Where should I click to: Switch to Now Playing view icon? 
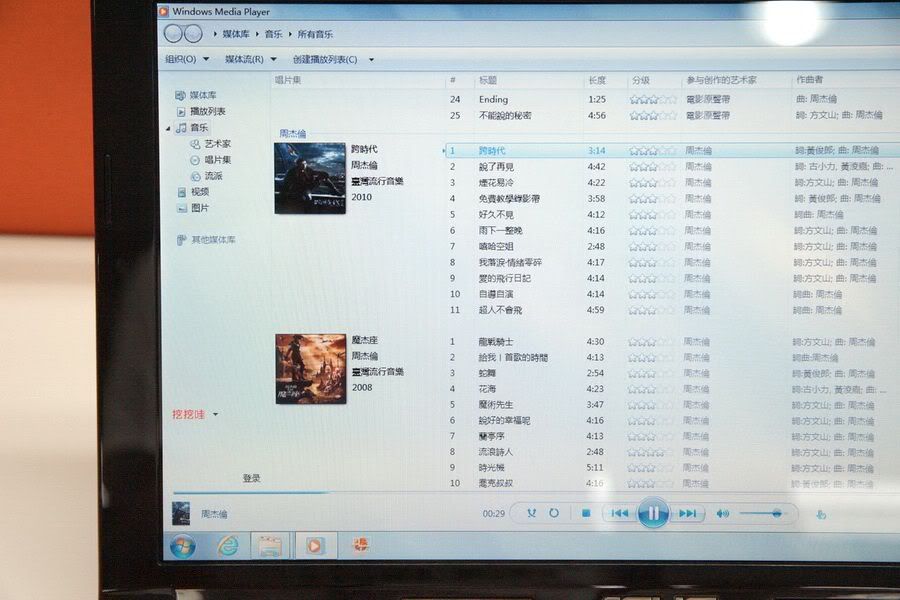coord(821,514)
